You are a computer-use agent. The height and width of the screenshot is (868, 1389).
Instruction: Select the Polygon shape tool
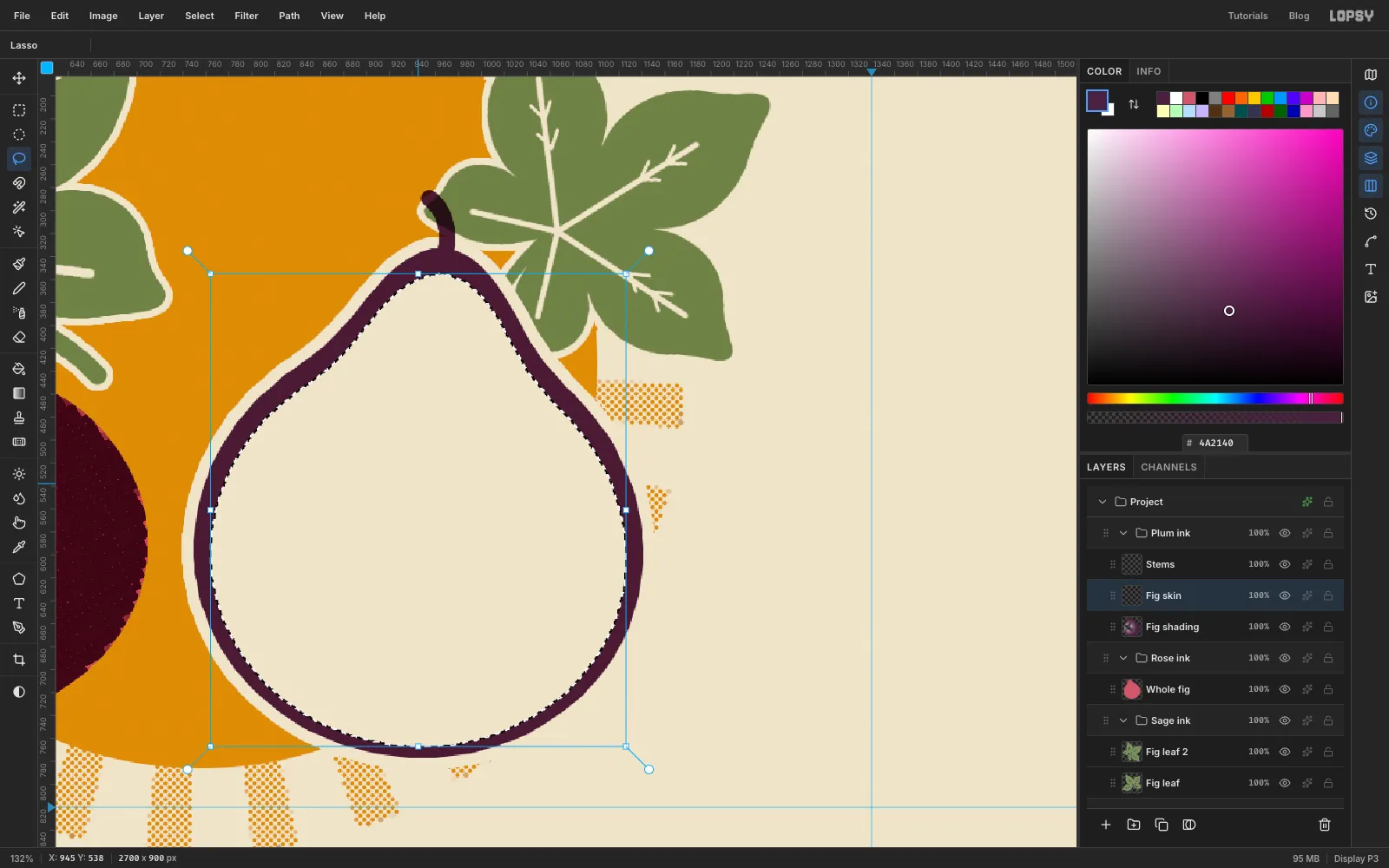(19, 579)
